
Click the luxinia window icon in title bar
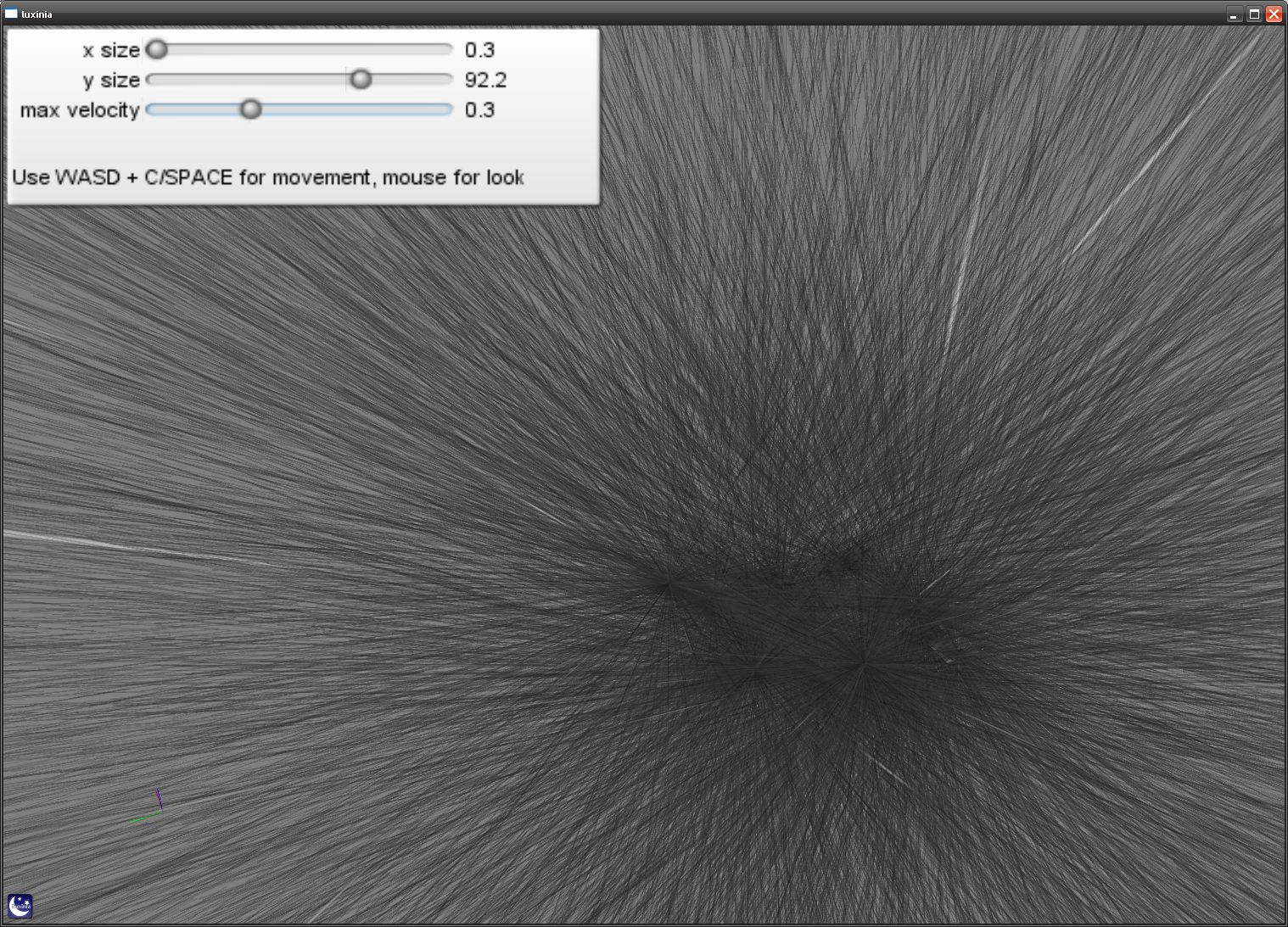(11, 14)
